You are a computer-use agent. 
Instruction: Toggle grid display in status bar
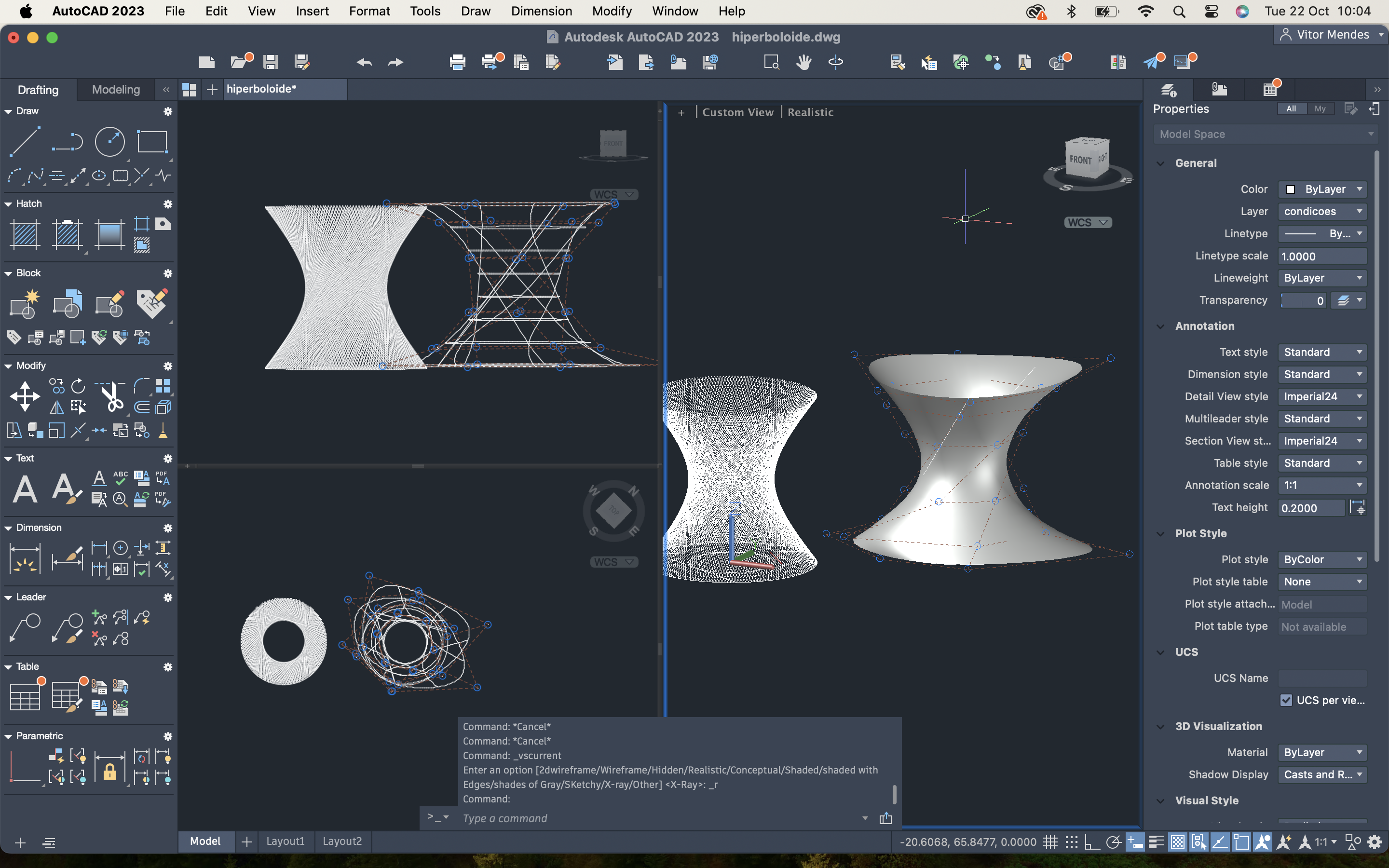point(1050,842)
